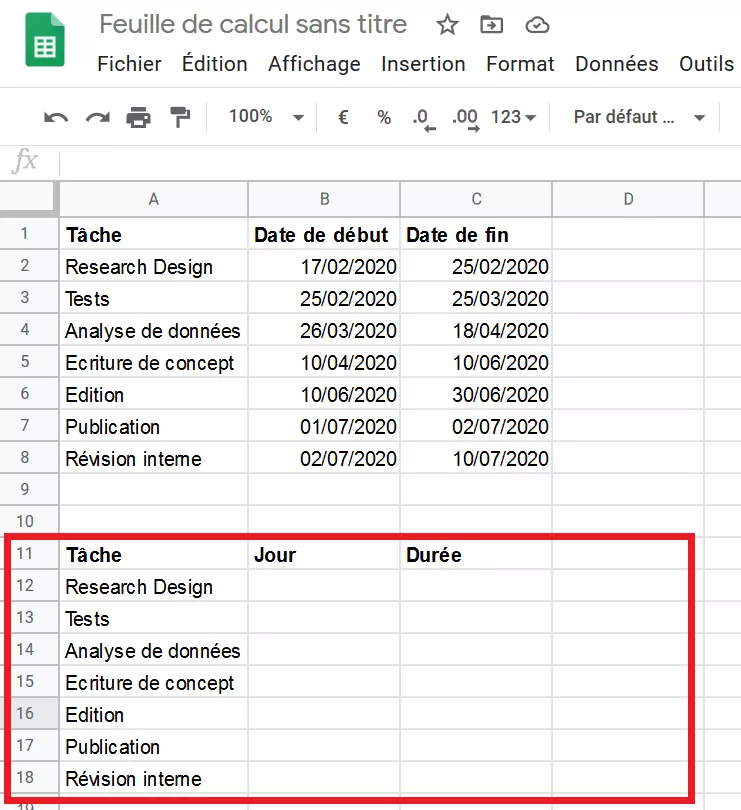The image size is (741, 810).
Task: Select Analyse de données cell in row 4
Action: [153, 330]
